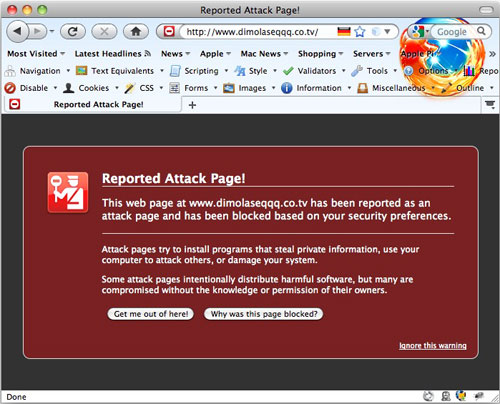The height and width of the screenshot is (404, 500).
Task: Click the Validators green checkmark icon
Action: coord(288,71)
